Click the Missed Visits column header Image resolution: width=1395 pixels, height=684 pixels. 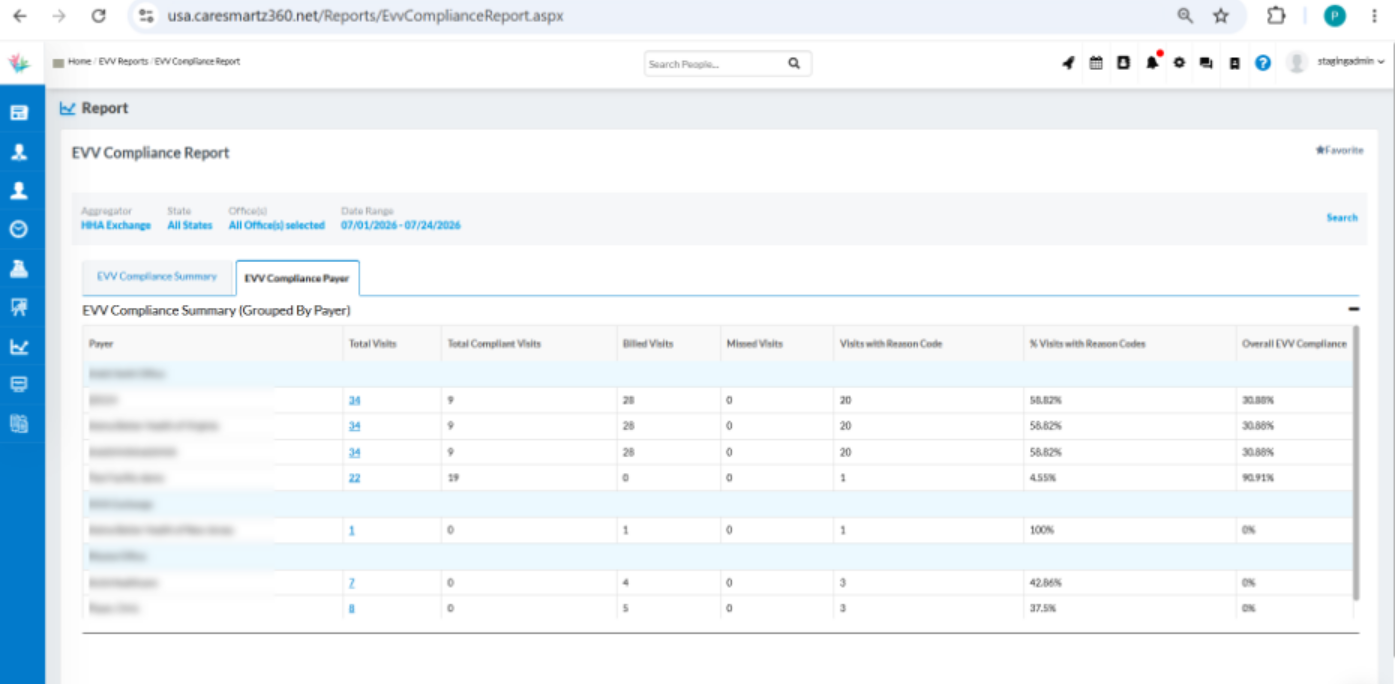754,343
